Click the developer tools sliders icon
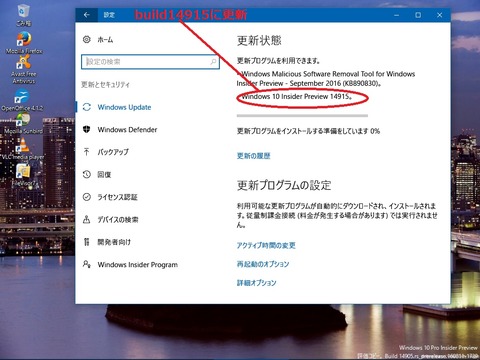Screen dimensions: 480x360 [x=87, y=242]
